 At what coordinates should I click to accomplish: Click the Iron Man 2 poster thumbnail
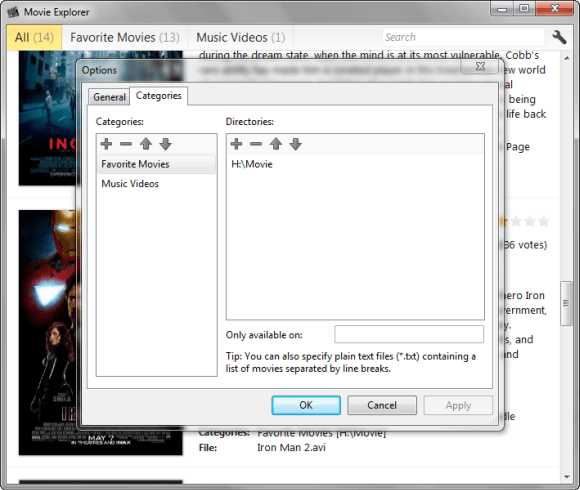point(47,332)
